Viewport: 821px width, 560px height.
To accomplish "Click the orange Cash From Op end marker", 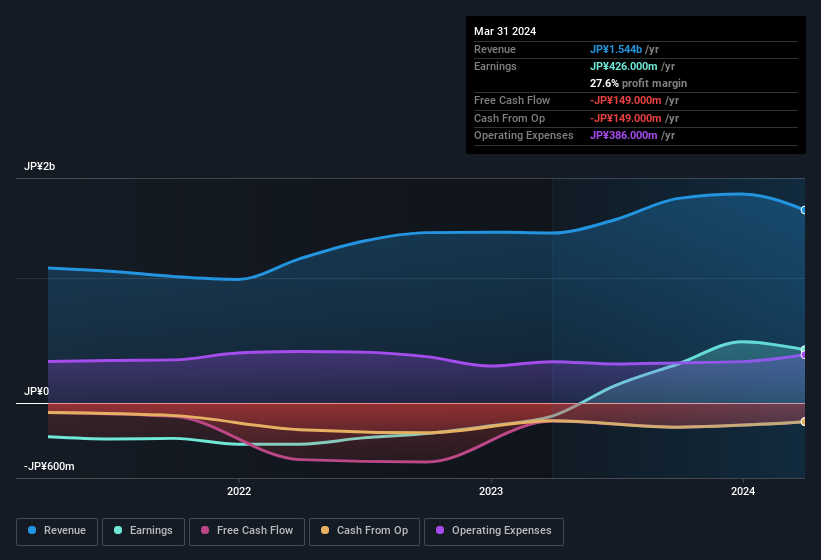I will (x=804, y=421).
